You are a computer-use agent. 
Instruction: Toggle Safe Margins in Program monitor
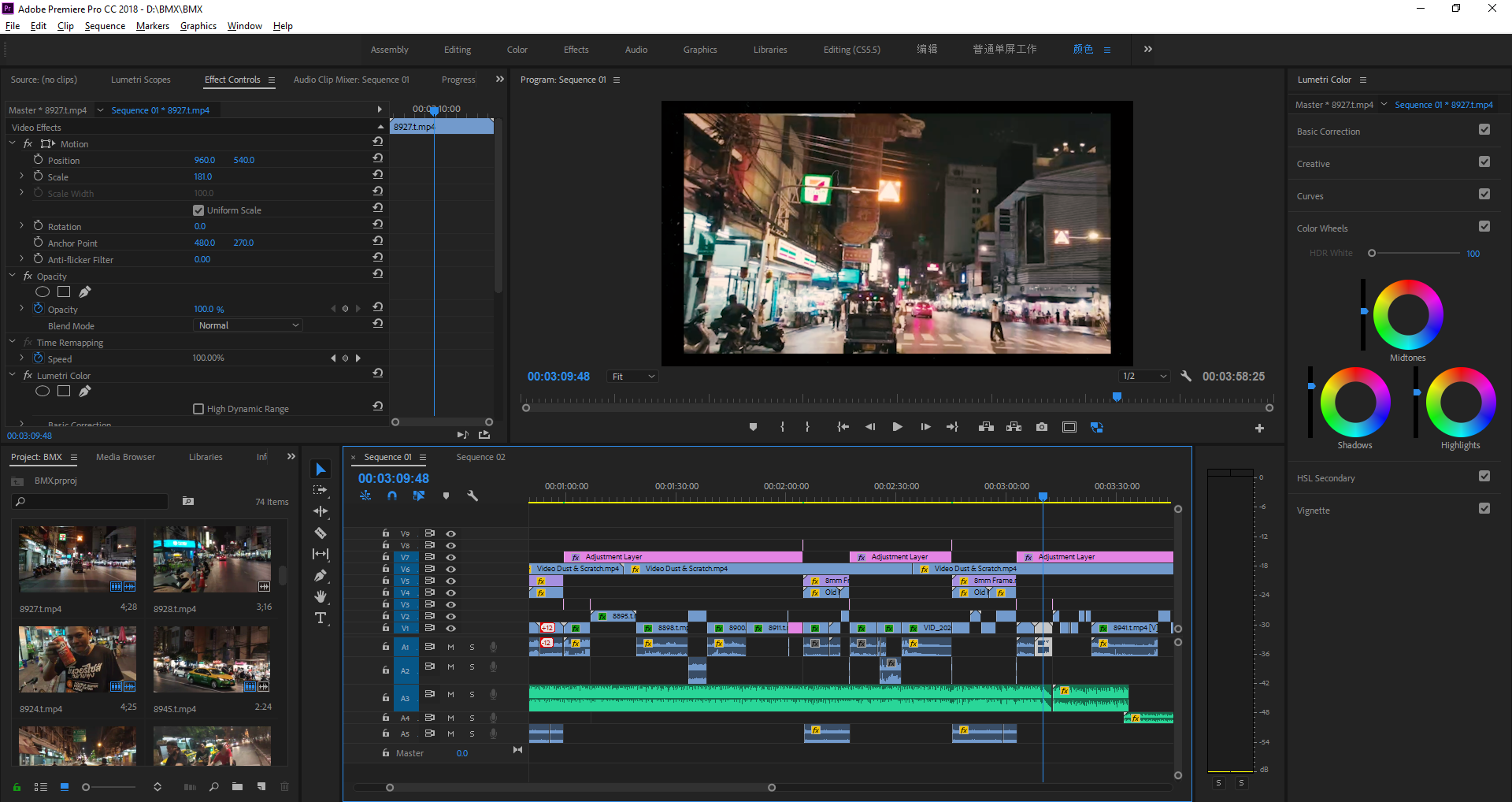tap(1069, 427)
